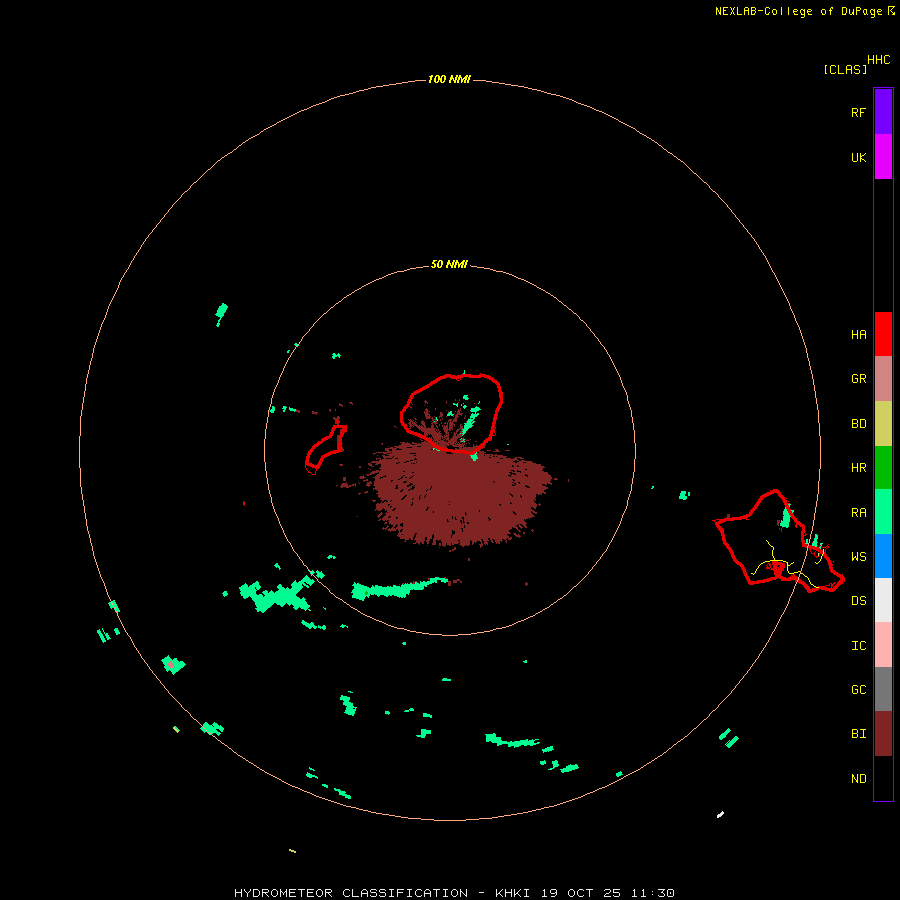Click the ND legend label
Screen dimensions: 900x900
[x=858, y=779]
